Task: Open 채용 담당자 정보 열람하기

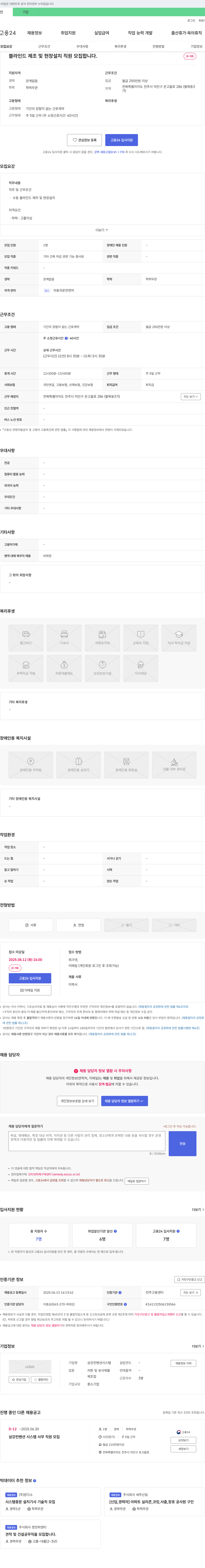Action: [125, 1101]
